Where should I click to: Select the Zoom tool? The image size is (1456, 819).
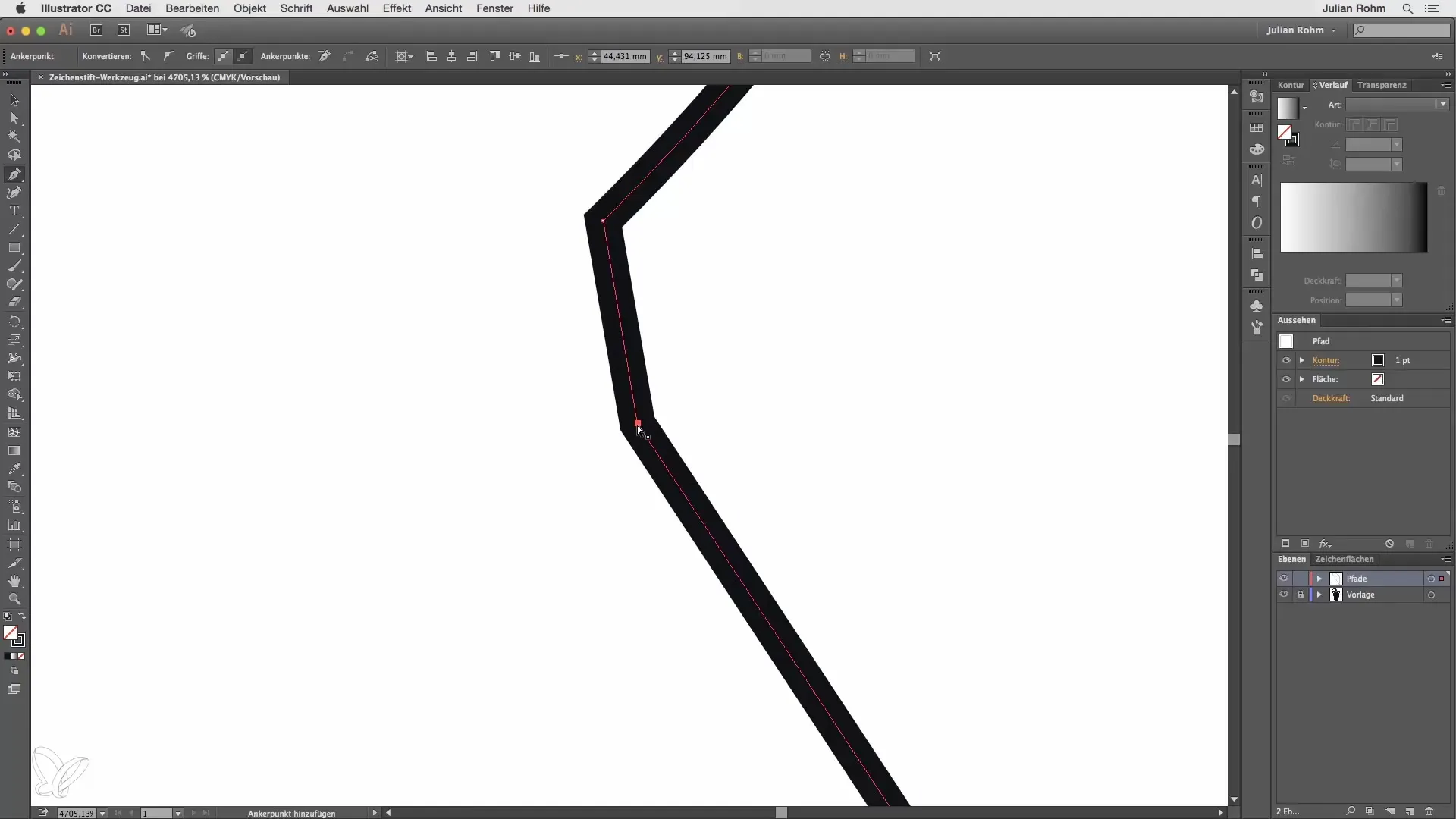(14, 599)
